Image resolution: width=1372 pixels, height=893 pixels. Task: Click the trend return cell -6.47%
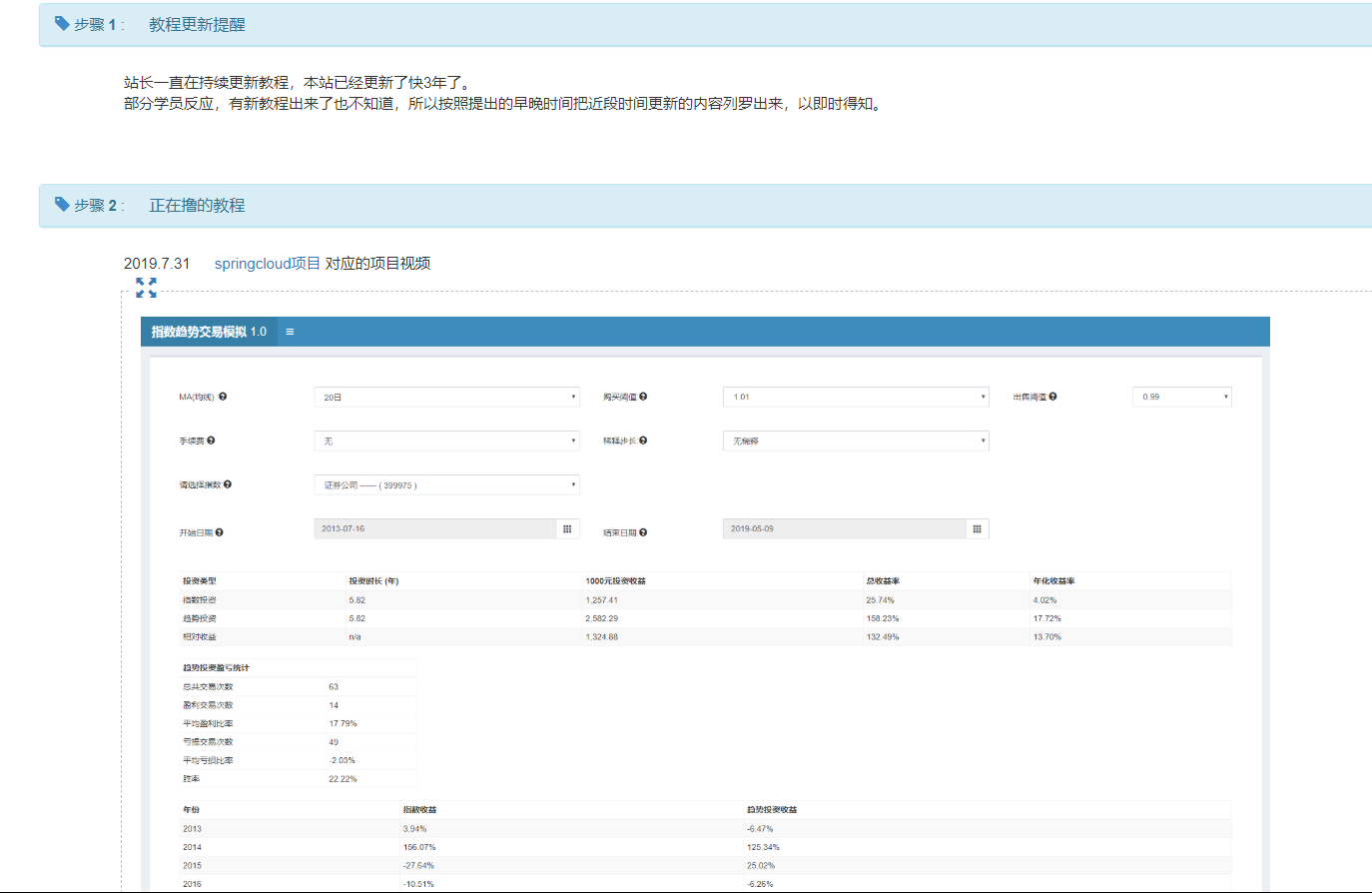coord(760,828)
